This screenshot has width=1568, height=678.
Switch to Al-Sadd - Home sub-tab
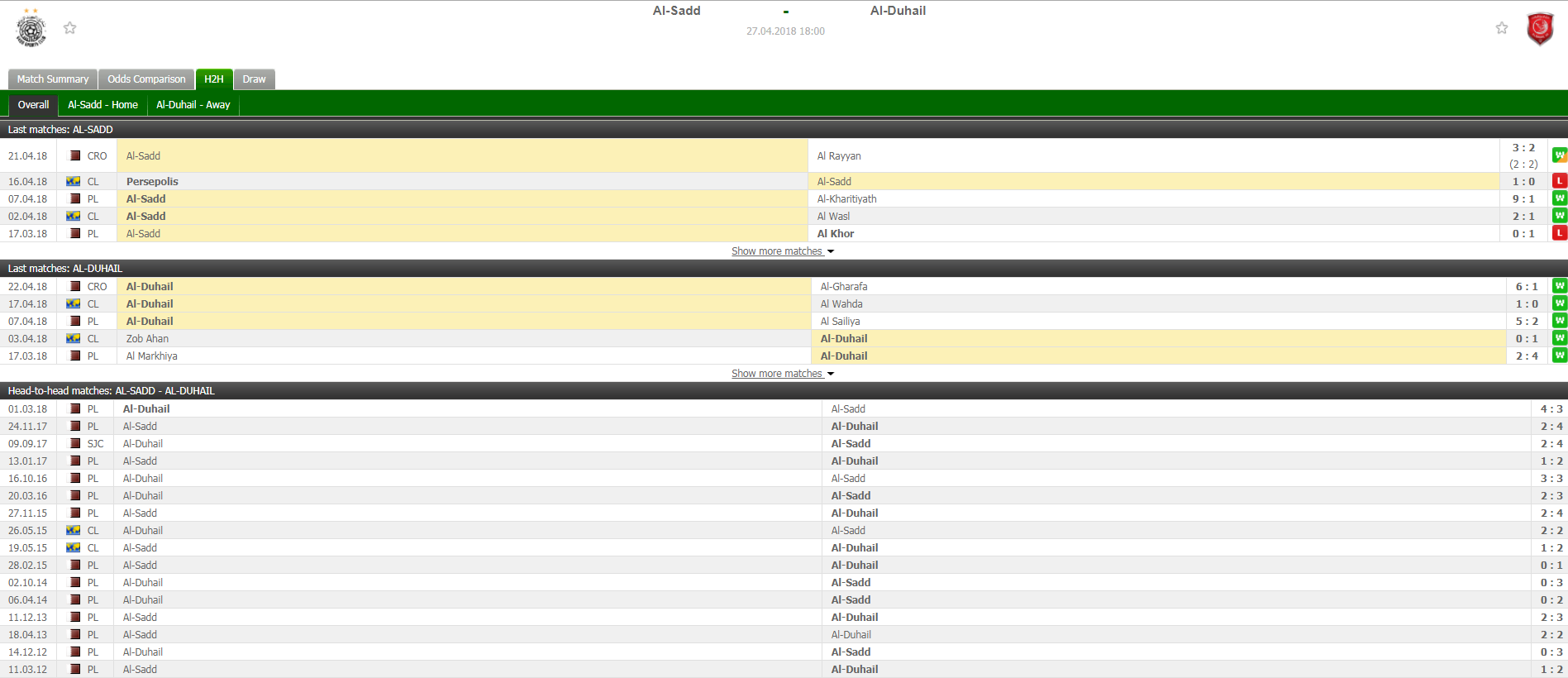[102, 105]
